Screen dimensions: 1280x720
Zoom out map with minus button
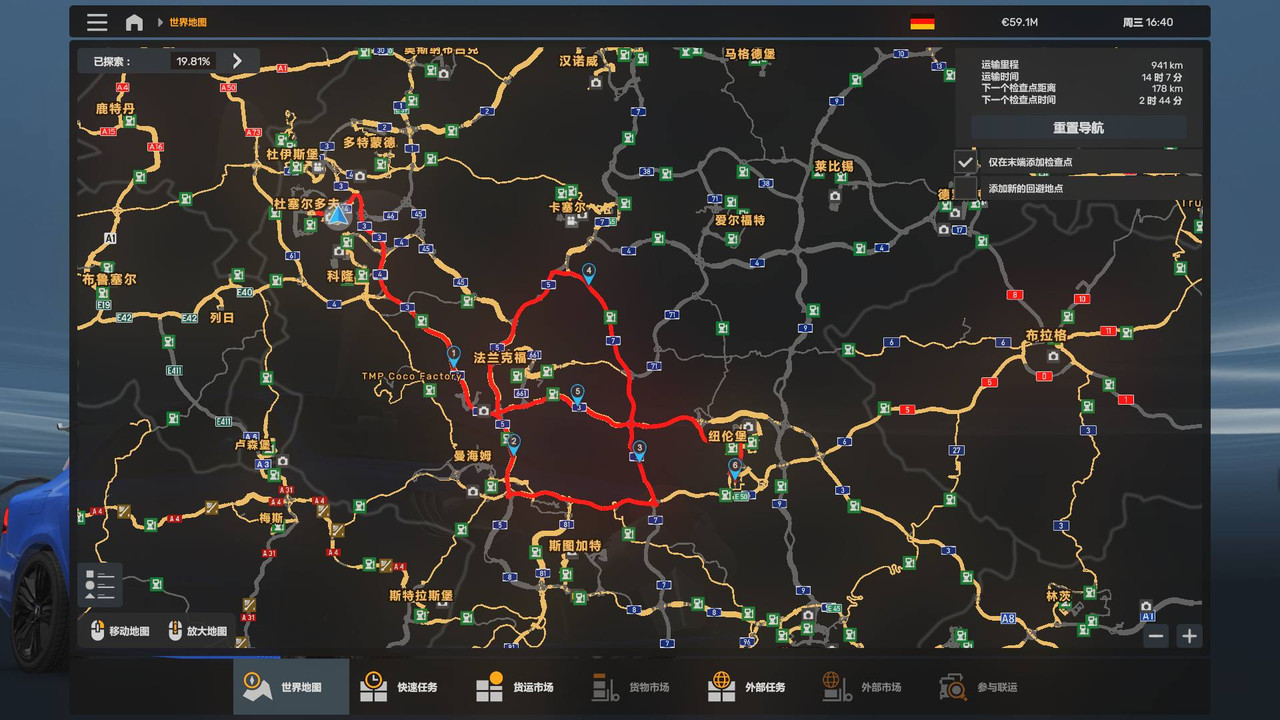(1156, 636)
